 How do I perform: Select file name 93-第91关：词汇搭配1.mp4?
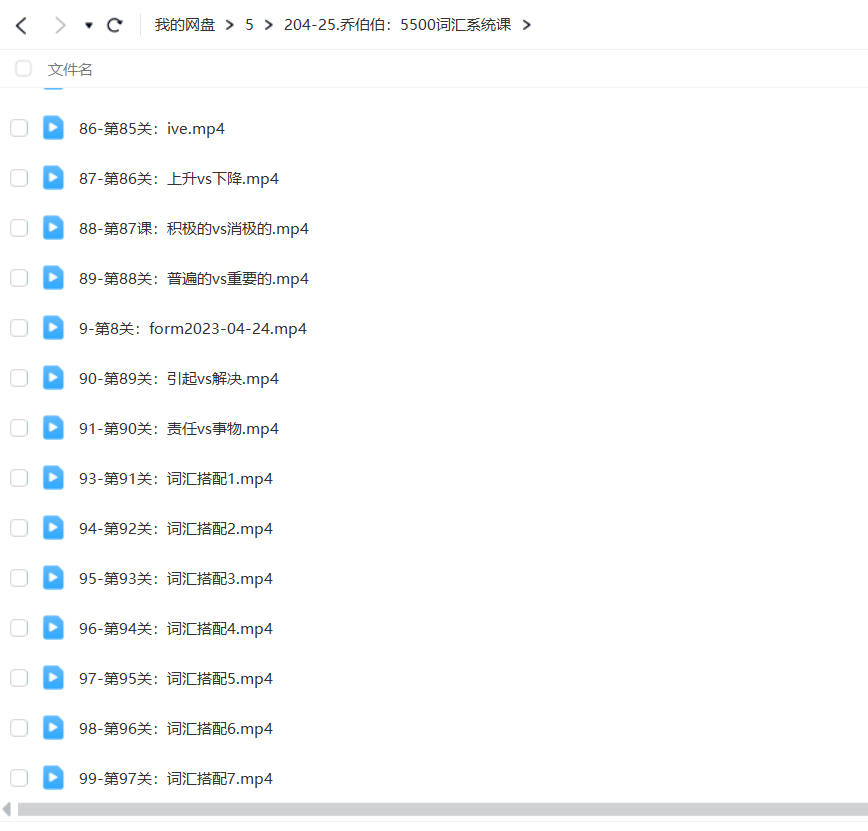click(176, 479)
